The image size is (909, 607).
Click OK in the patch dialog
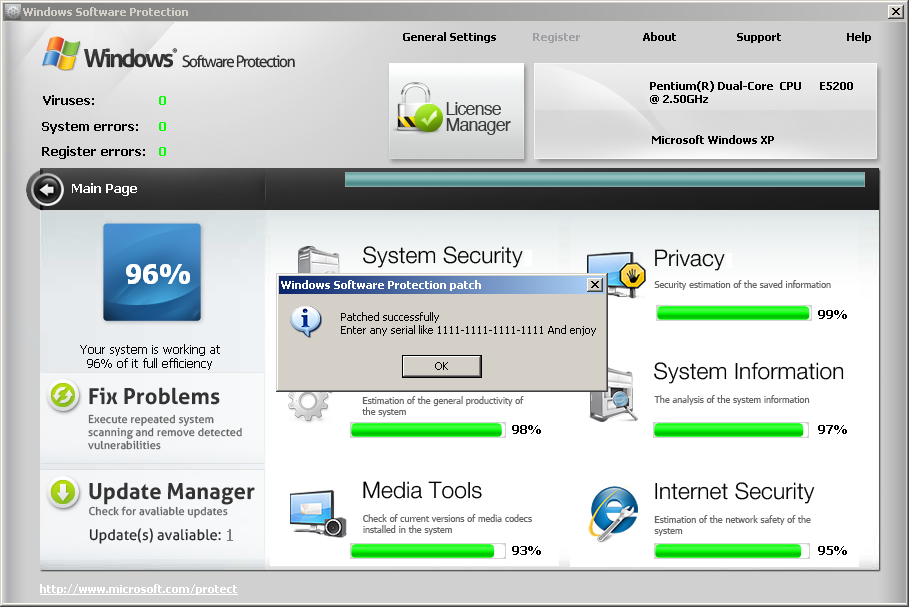pos(441,366)
